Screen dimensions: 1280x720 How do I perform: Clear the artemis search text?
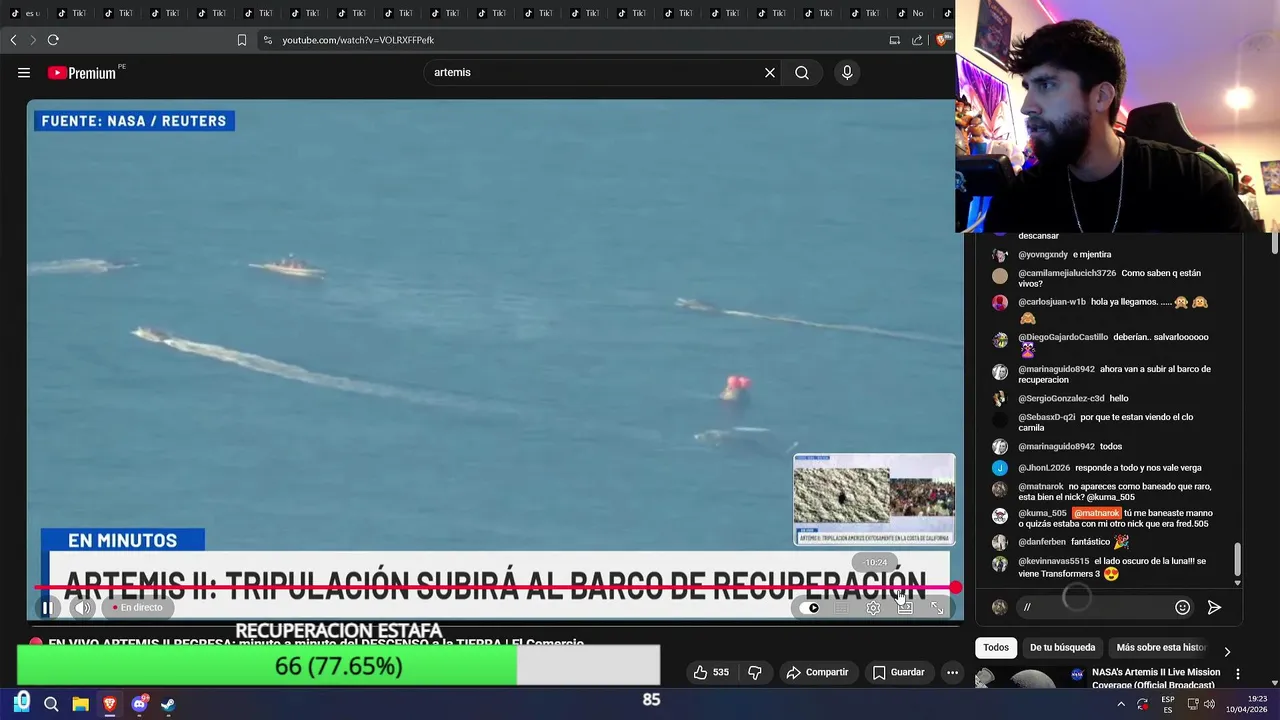[x=770, y=72]
